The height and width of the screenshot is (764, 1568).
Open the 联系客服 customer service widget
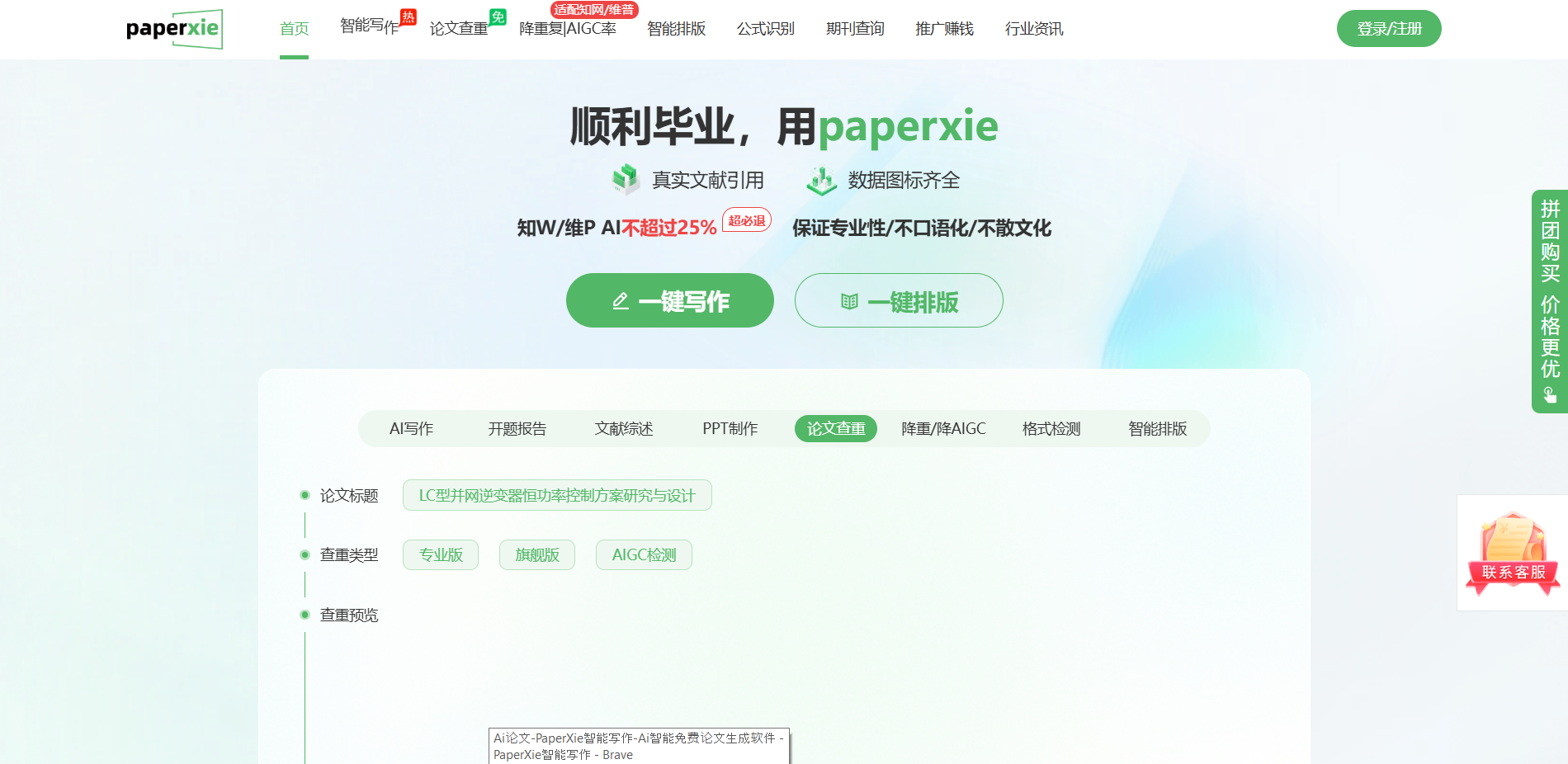[1513, 553]
